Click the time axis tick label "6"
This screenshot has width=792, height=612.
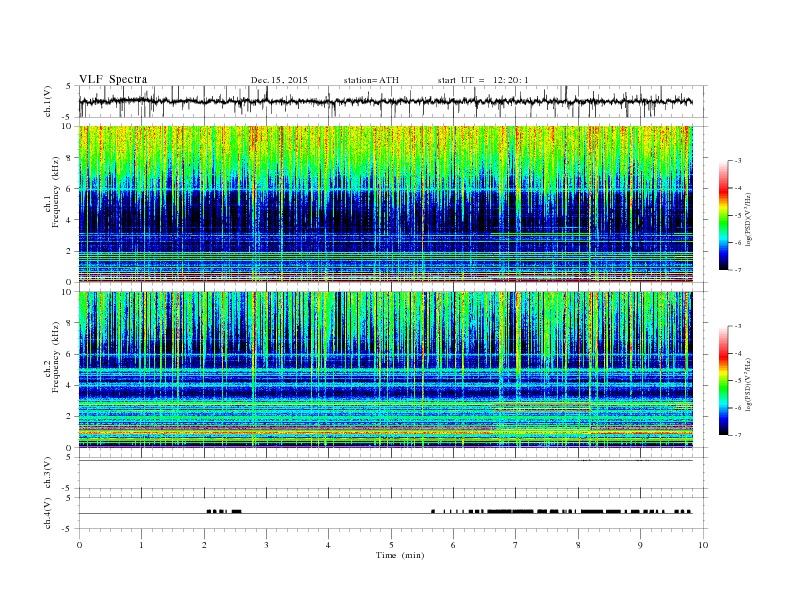[x=453, y=545]
